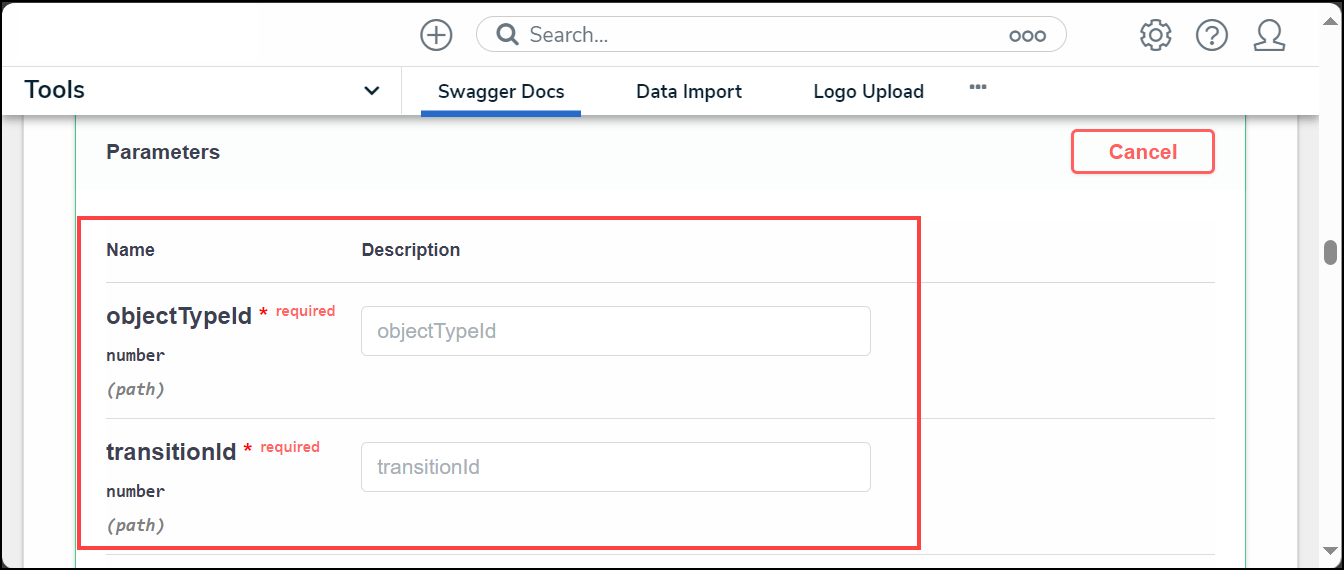Open advanced search options ellipsis in search bar

1027,36
